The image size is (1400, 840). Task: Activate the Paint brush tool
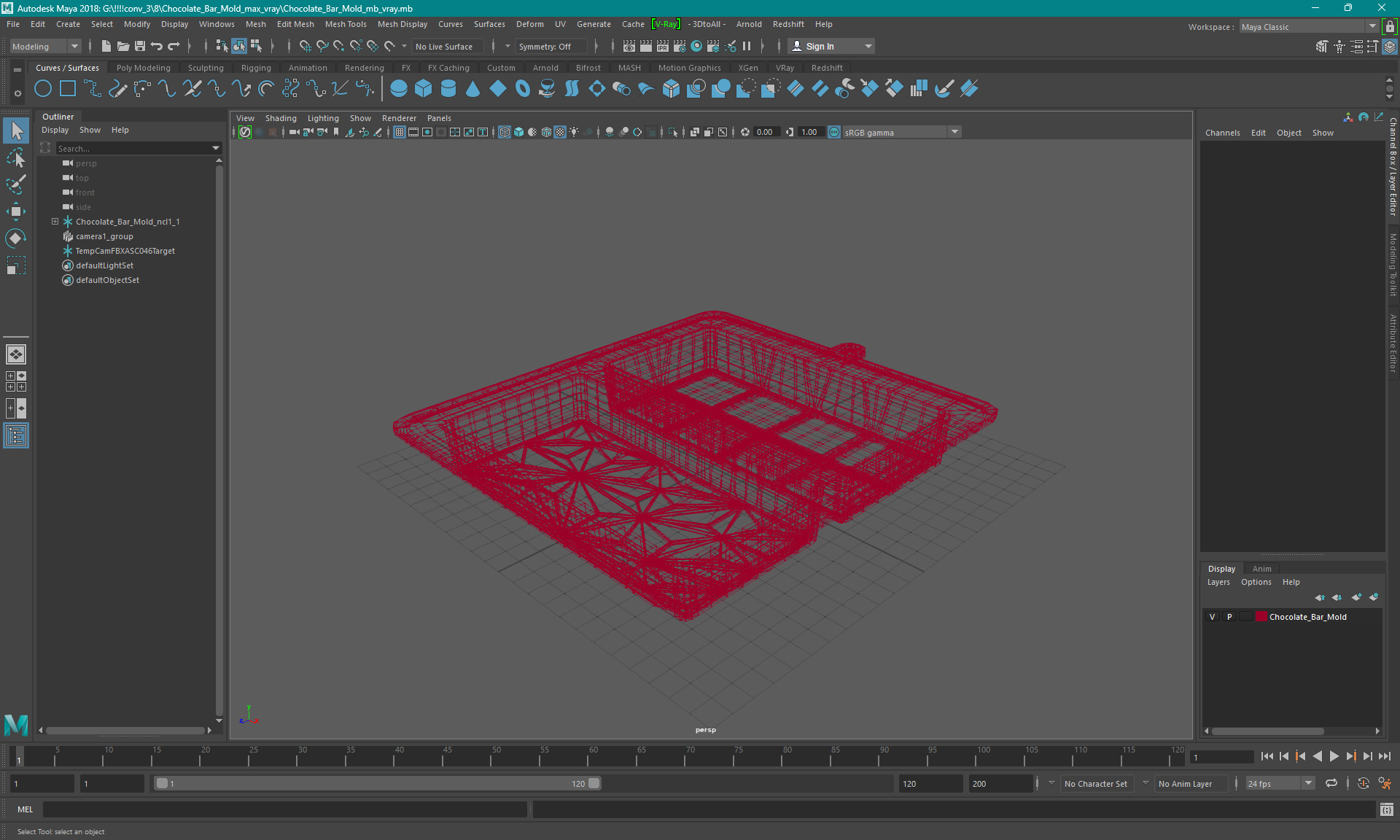point(16,183)
